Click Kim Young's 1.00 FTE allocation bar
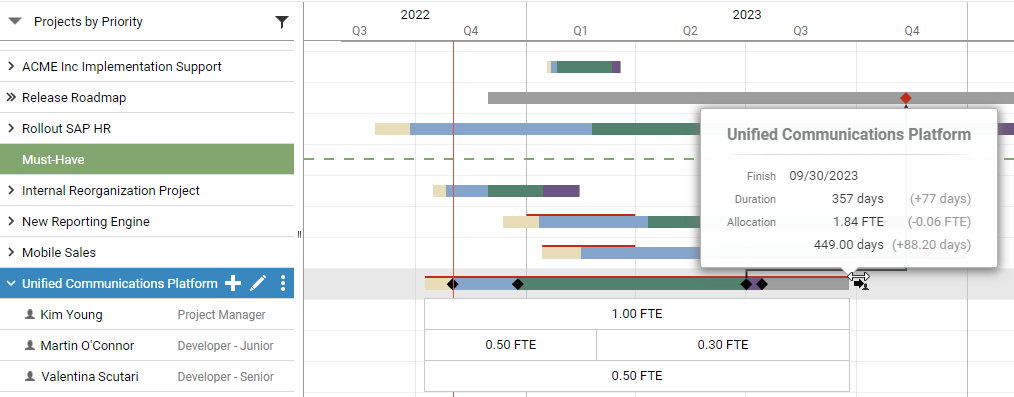 point(637,314)
